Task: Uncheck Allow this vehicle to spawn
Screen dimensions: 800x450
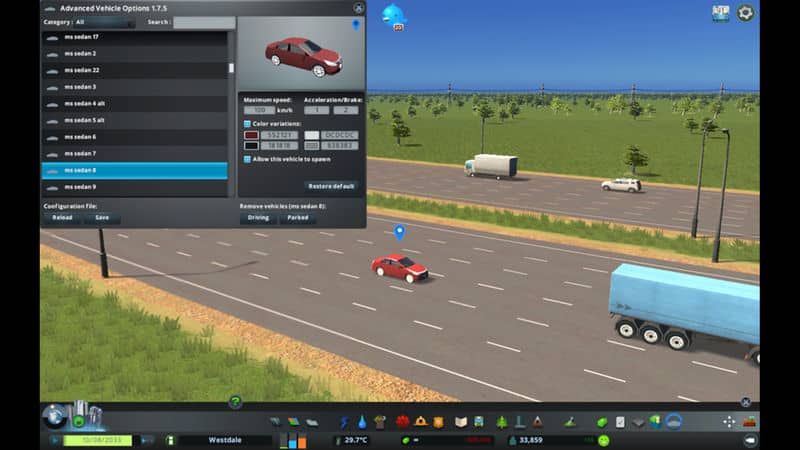Action: 248,159
